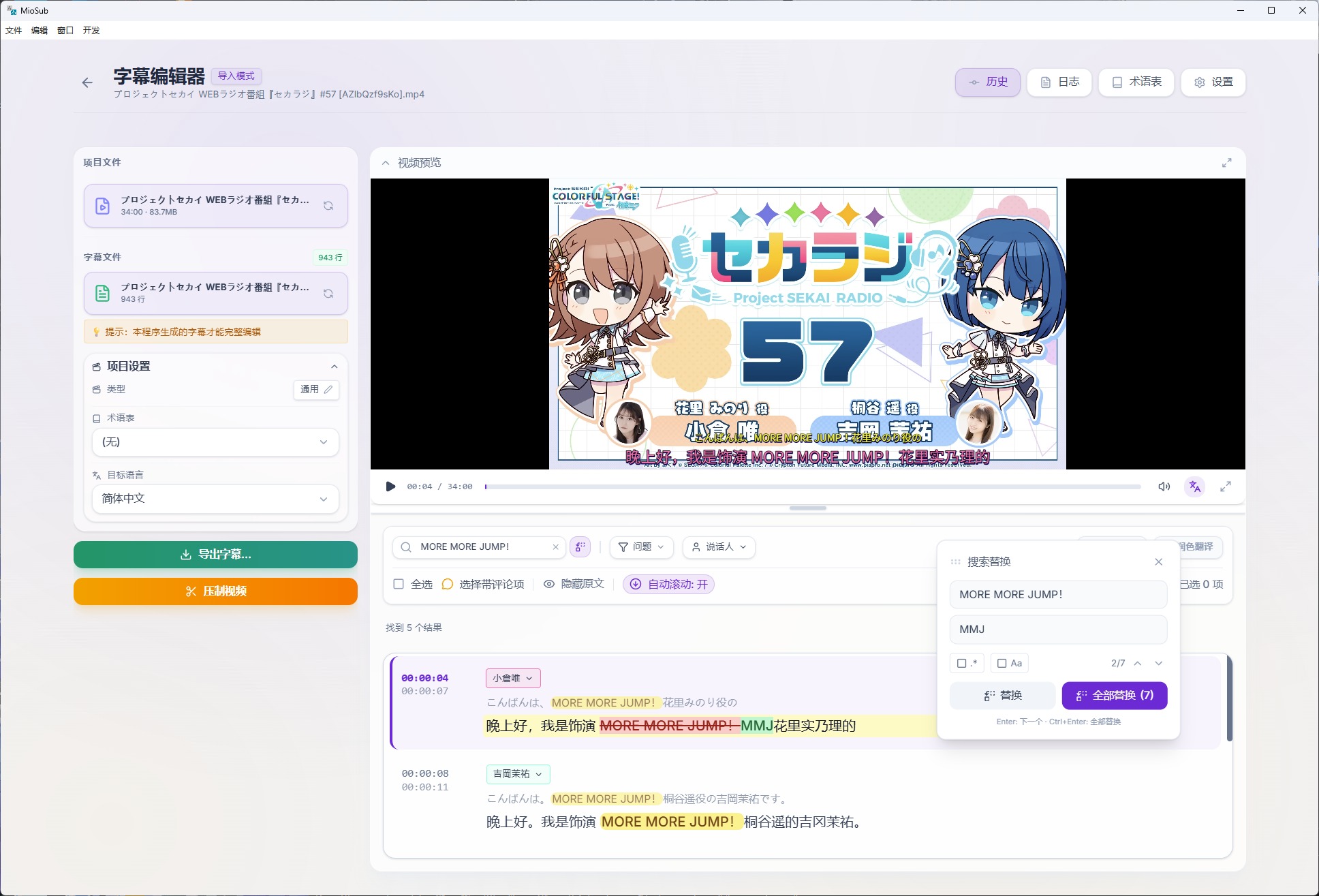Open search-replace from the icon beside search box
Viewport: 1319px width, 896px height.
(580, 547)
